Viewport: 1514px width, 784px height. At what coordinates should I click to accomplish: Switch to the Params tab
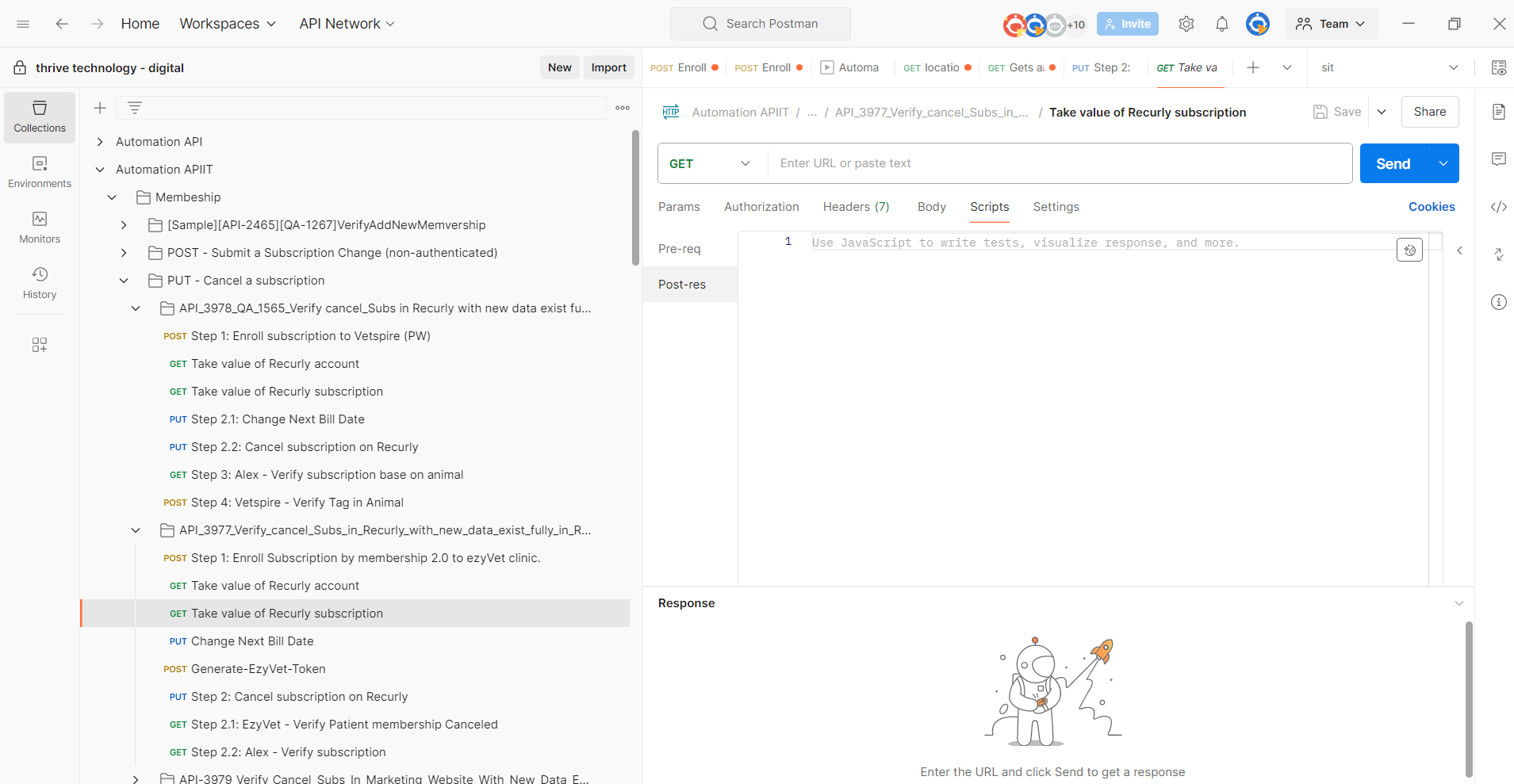pyautogui.click(x=679, y=207)
